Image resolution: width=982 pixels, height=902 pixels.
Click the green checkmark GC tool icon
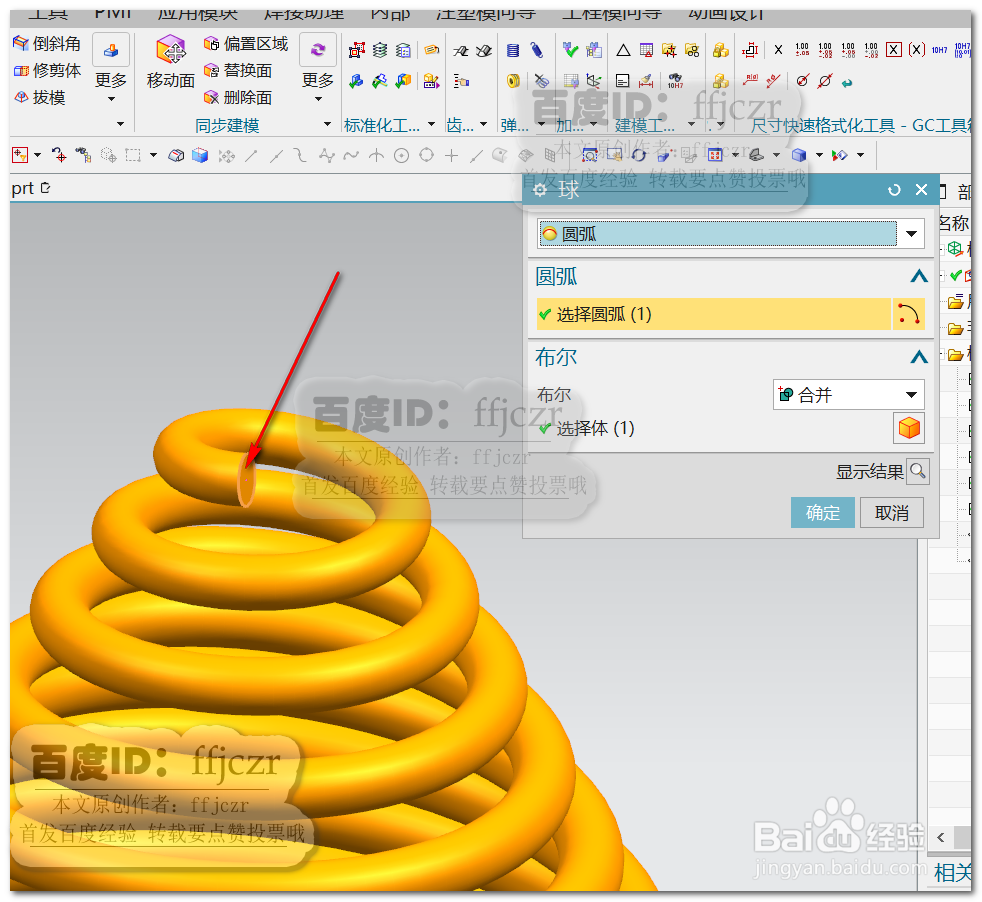[570, 50]
